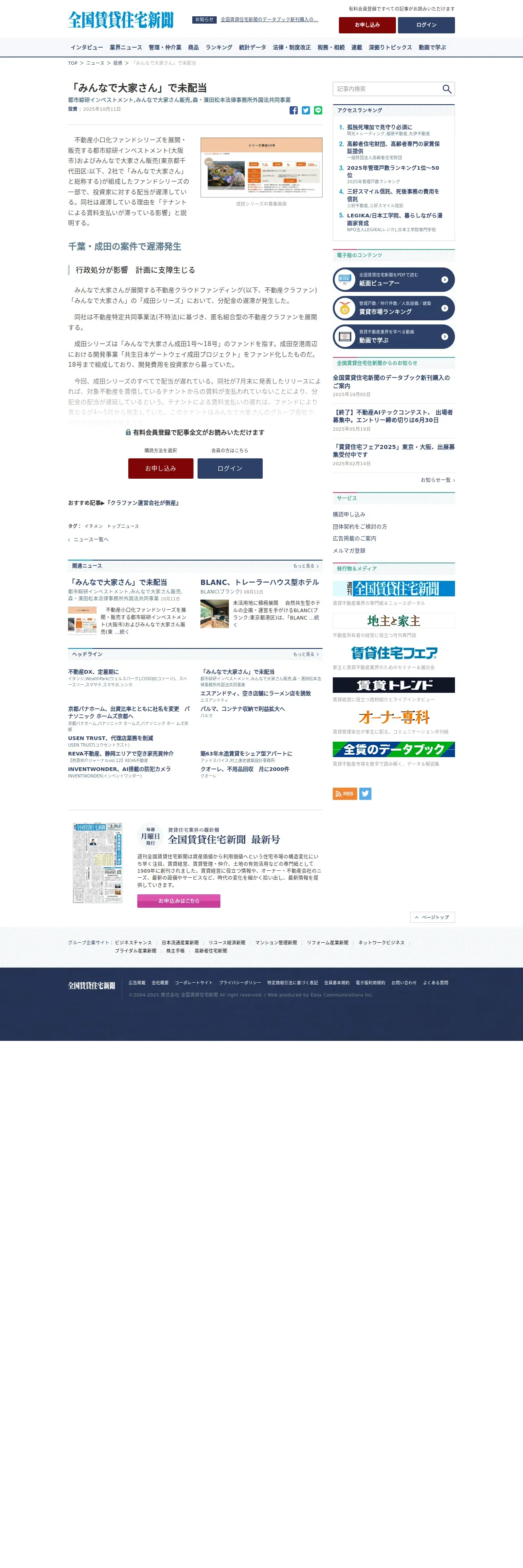
Task: Click paywall お申し込み button
Action: click(161, 468)
